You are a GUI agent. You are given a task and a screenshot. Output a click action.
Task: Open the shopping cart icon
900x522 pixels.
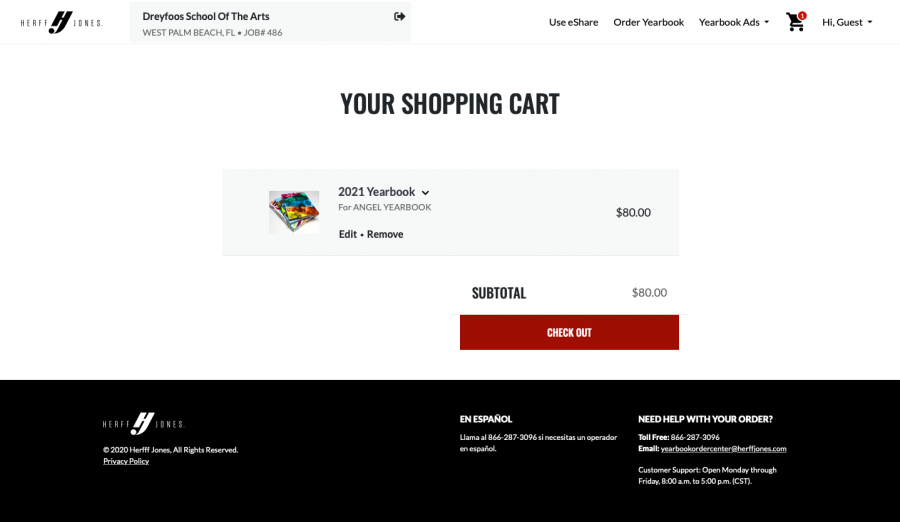[794, 22]
